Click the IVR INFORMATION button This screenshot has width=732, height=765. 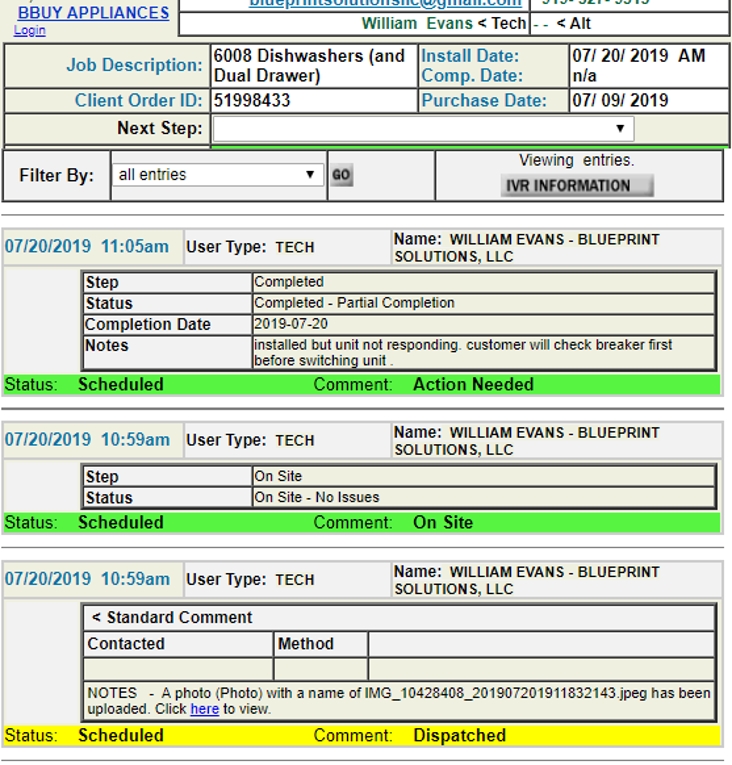point(577,186)
